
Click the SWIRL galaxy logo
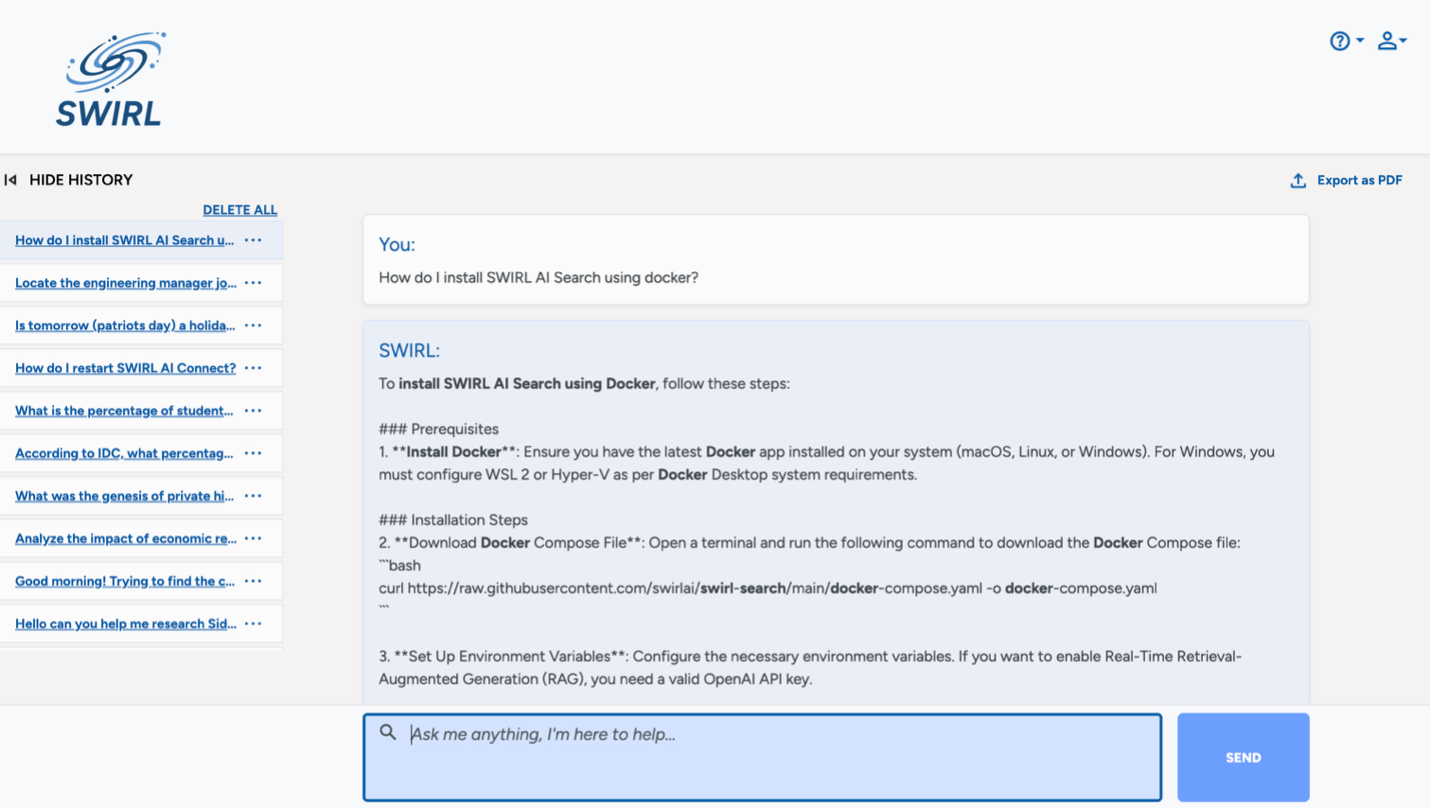click(111, 79)
